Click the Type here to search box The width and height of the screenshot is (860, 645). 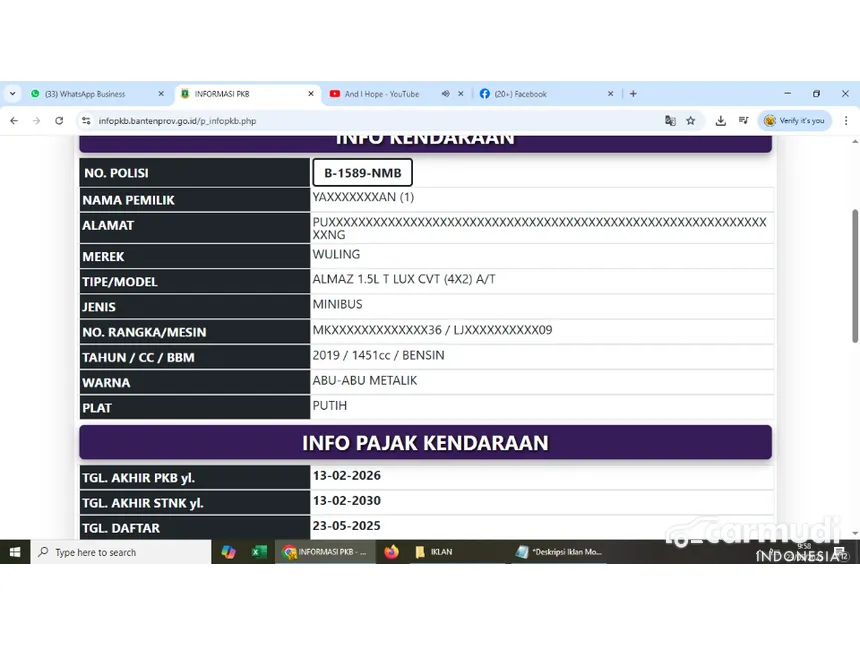pos(121,552)
